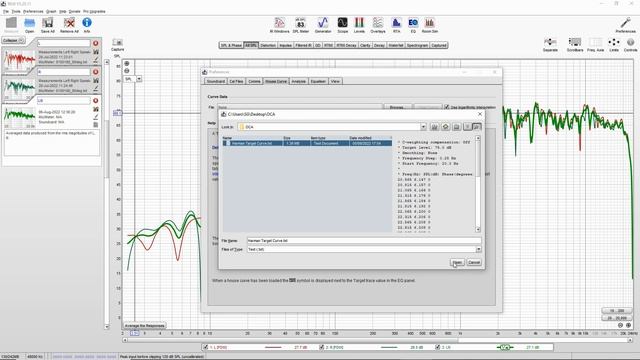Click Cancel button in file dialog
Screen dimensions: 640x360
pyautogui.click(x=474, y=262)
